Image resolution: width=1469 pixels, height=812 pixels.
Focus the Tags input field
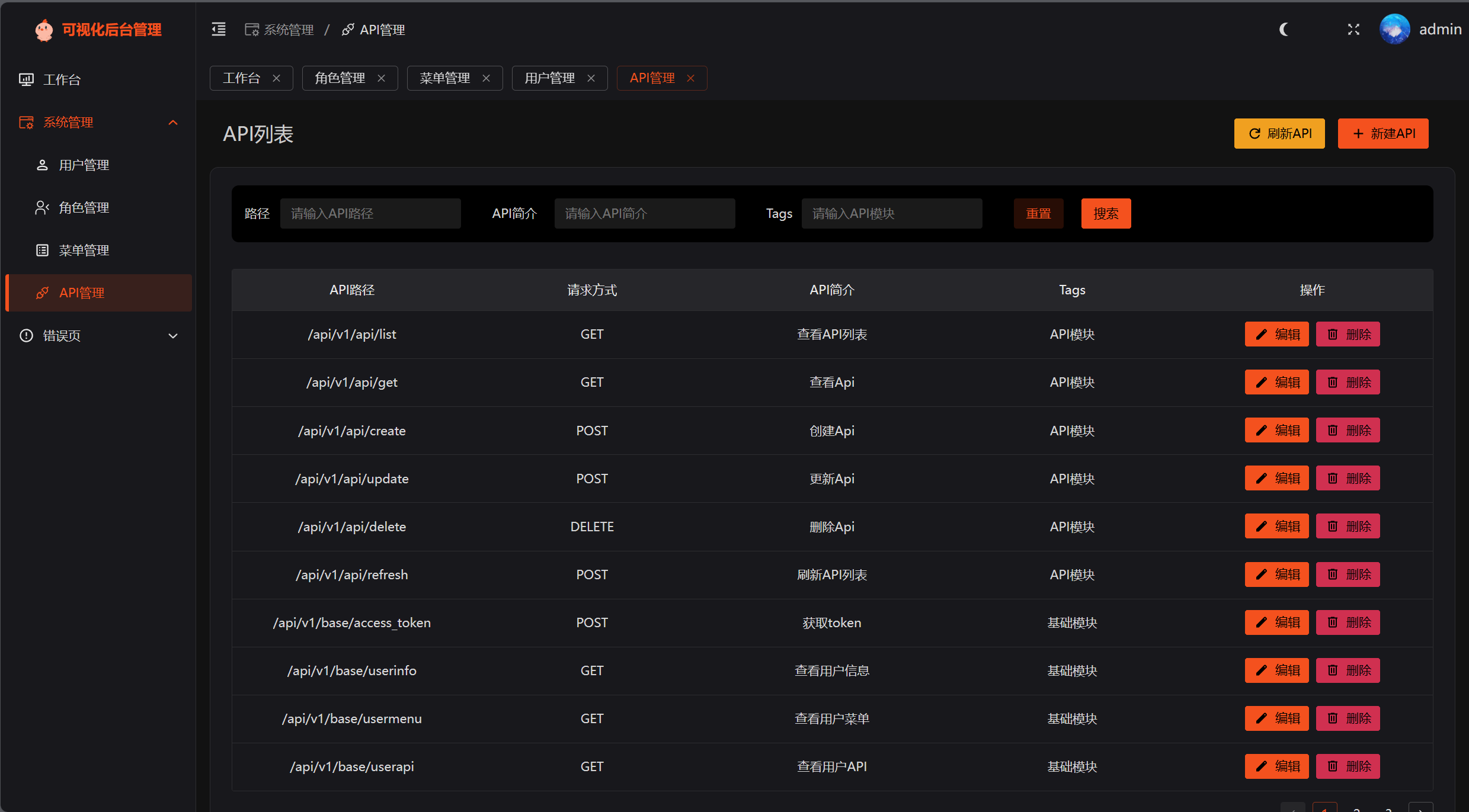click(892, 214)
